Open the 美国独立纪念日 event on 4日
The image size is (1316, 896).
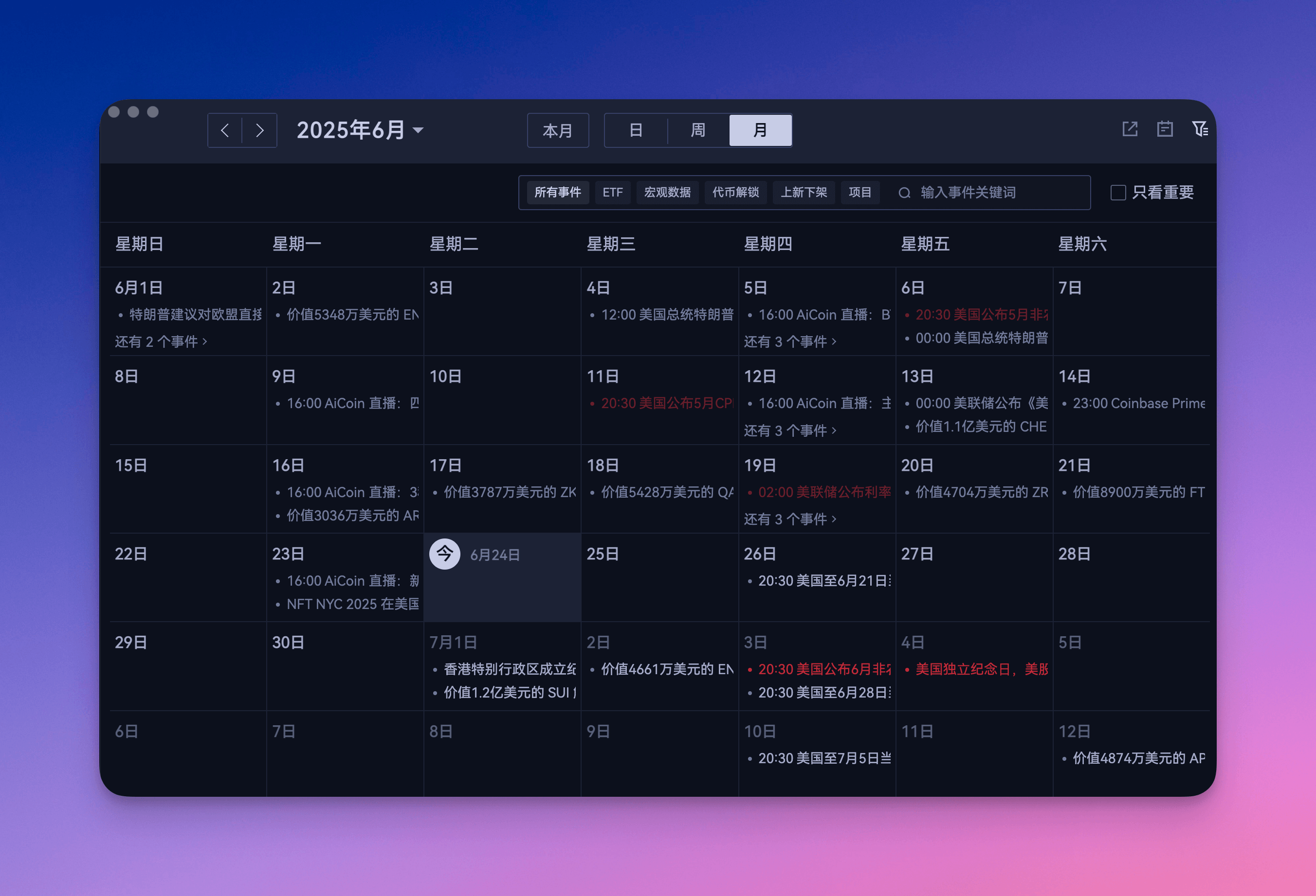tap(976, 669)
